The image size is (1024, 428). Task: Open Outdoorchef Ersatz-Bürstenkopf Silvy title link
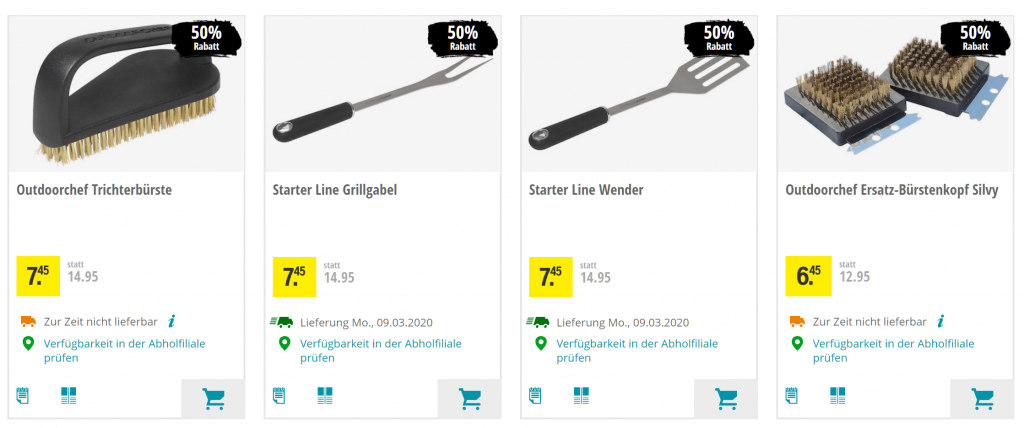[x=891, y=190]
